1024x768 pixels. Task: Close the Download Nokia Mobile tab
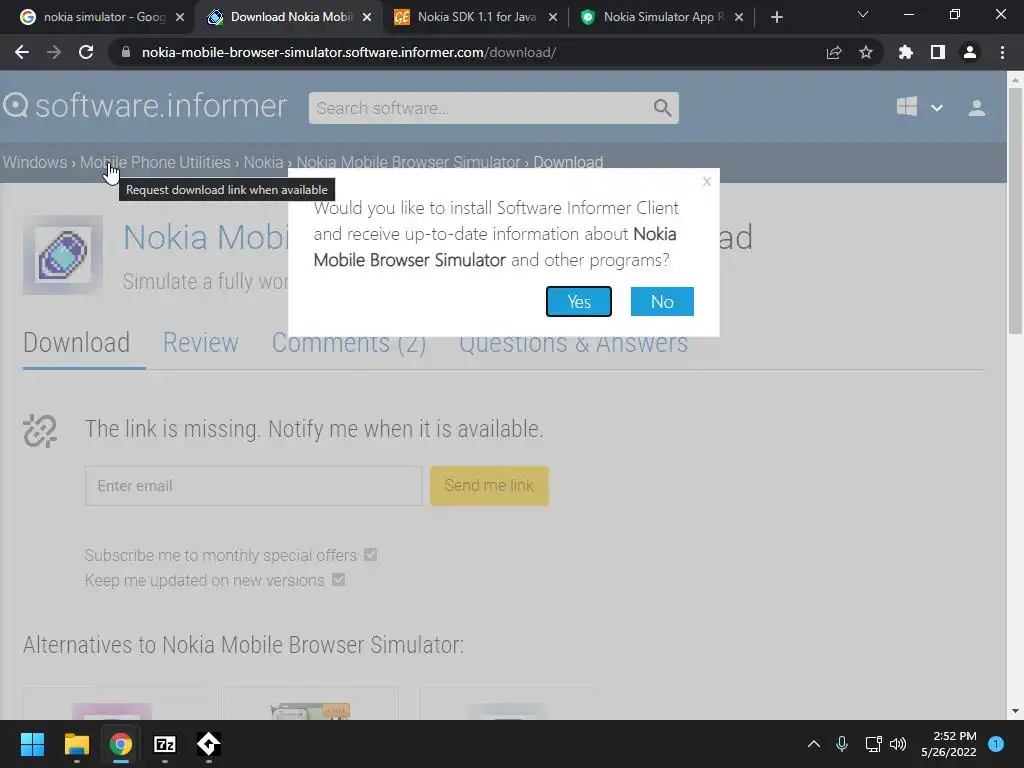coord(367,17)
